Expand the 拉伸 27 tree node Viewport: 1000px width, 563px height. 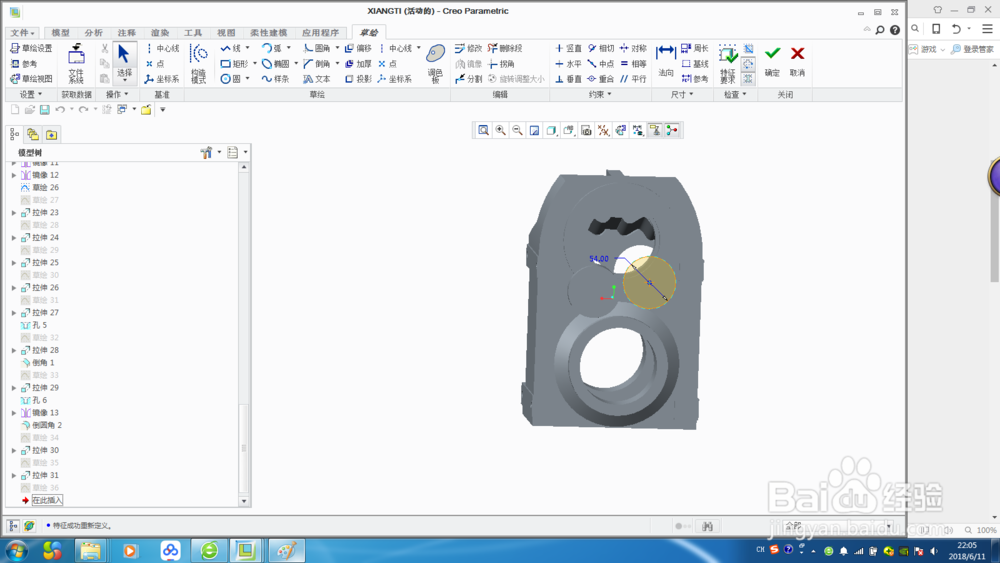coord(14,313)
